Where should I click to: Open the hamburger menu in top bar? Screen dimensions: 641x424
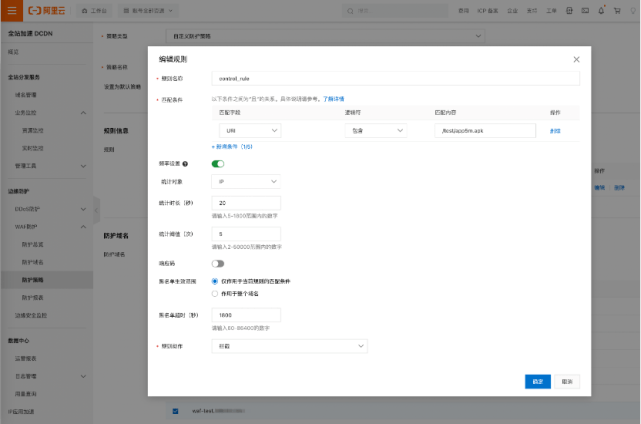coord(11,10)
